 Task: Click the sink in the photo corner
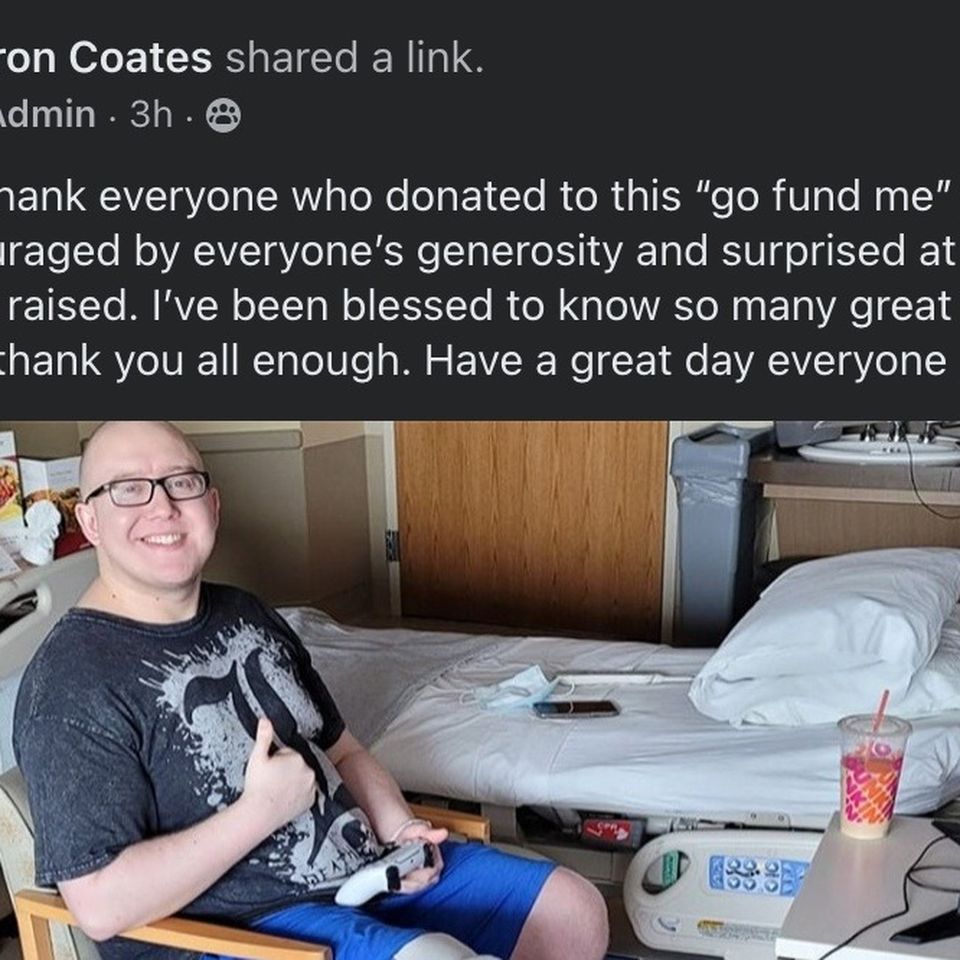coord(878,448)
